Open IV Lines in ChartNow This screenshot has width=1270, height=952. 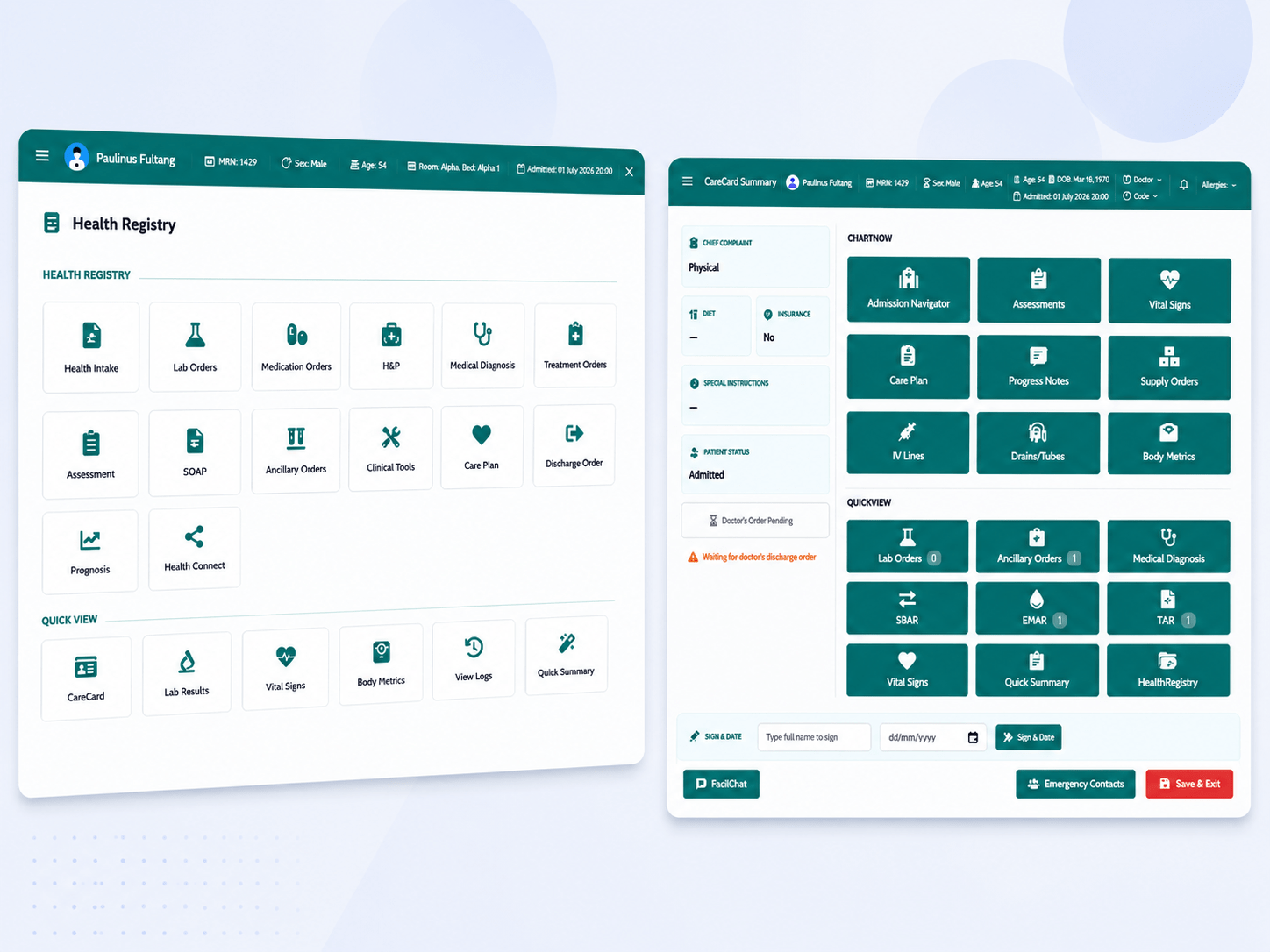(x=908, y=443)
